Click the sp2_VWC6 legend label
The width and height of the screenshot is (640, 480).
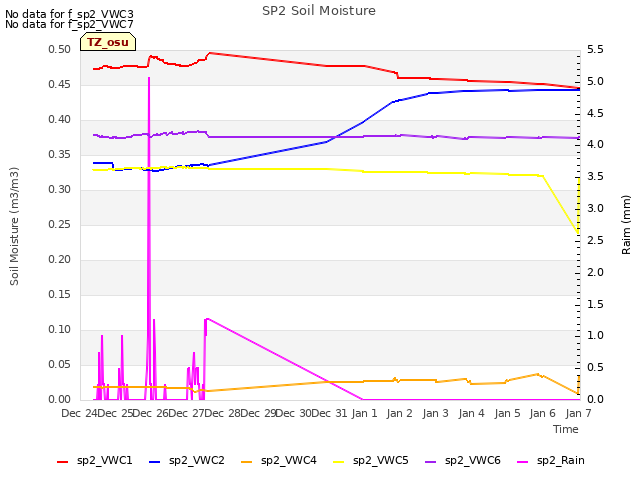pos(473,460)
